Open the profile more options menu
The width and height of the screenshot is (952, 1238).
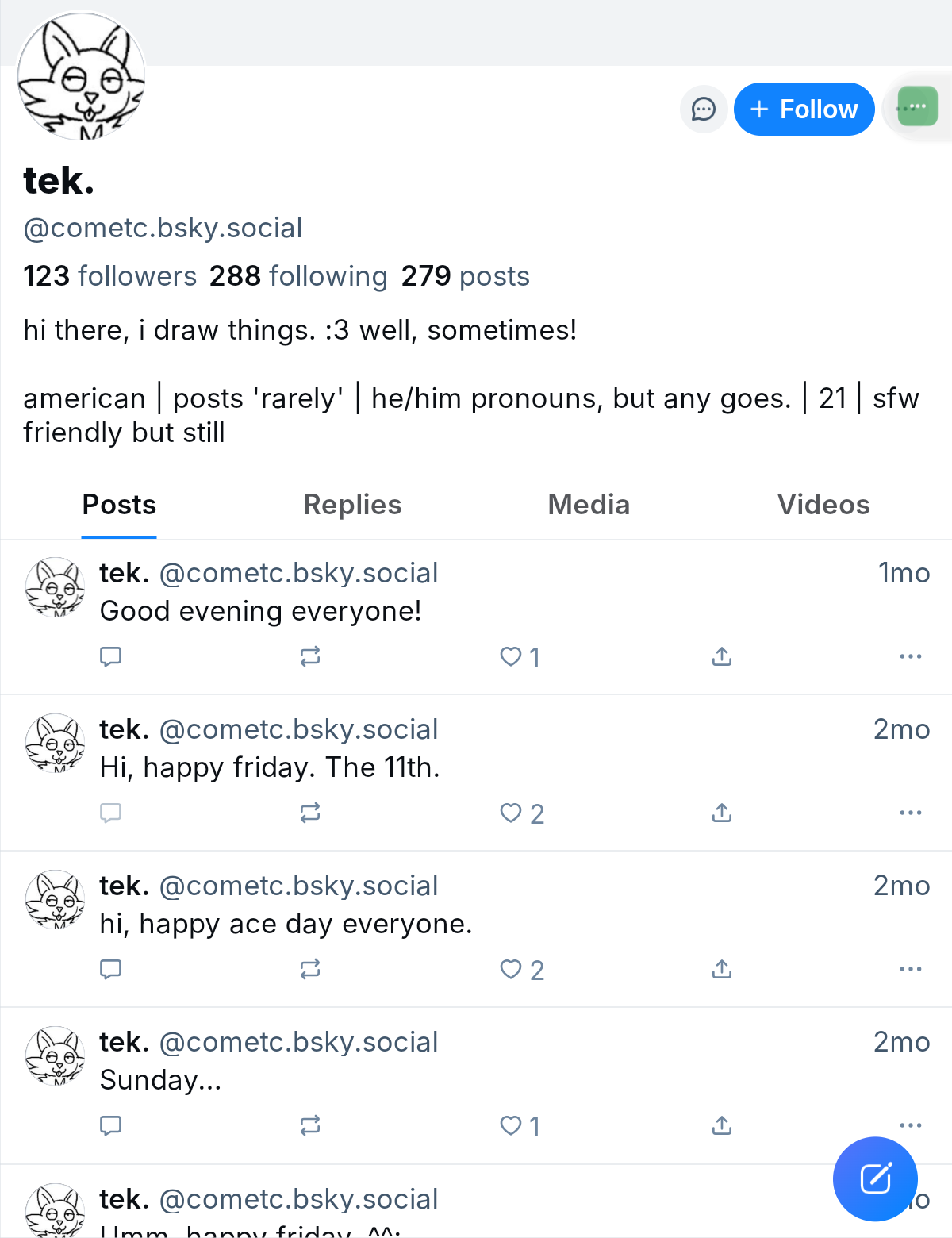click(917, 106)
